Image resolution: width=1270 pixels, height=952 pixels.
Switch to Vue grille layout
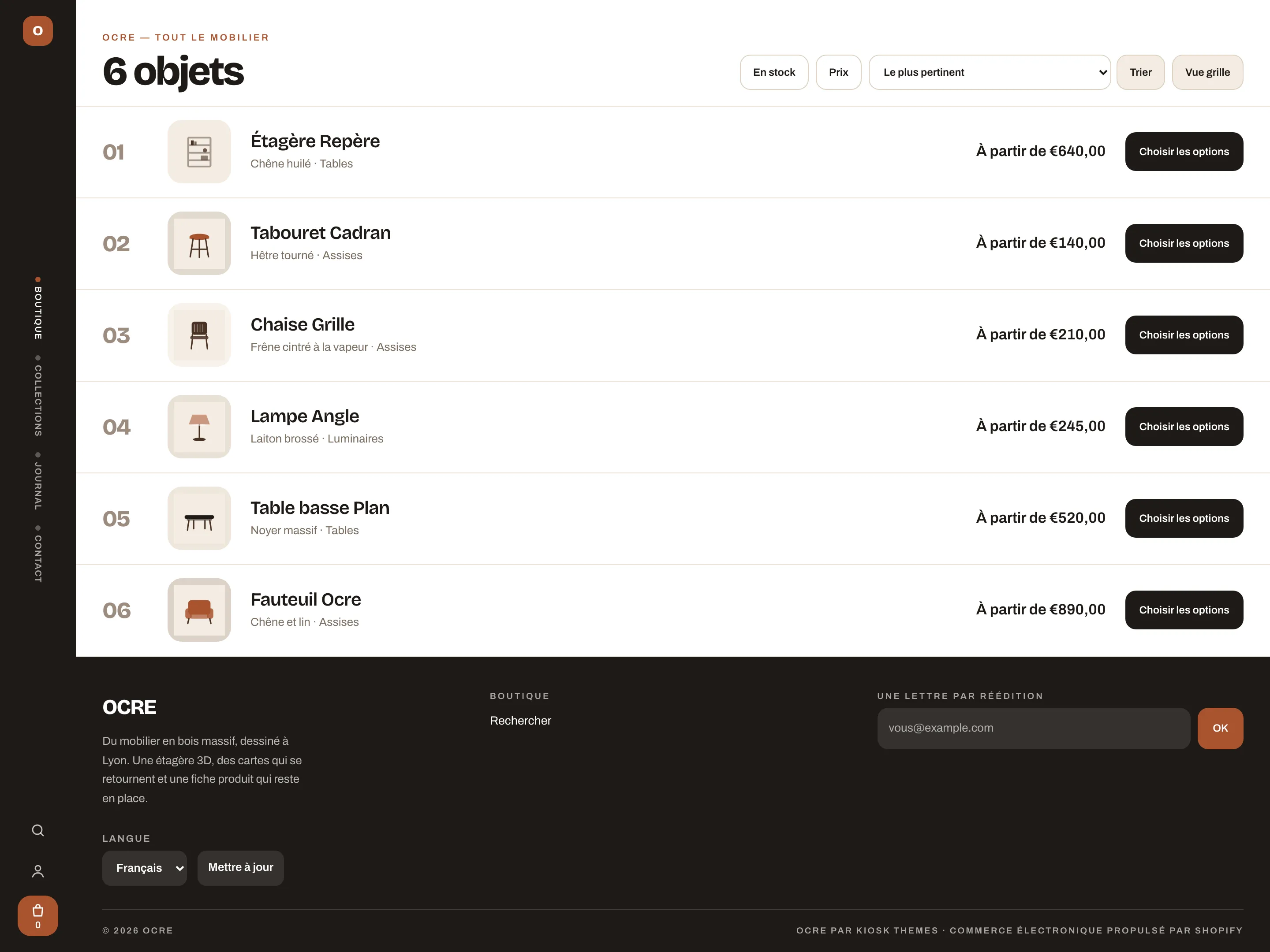coord(1207,72)
